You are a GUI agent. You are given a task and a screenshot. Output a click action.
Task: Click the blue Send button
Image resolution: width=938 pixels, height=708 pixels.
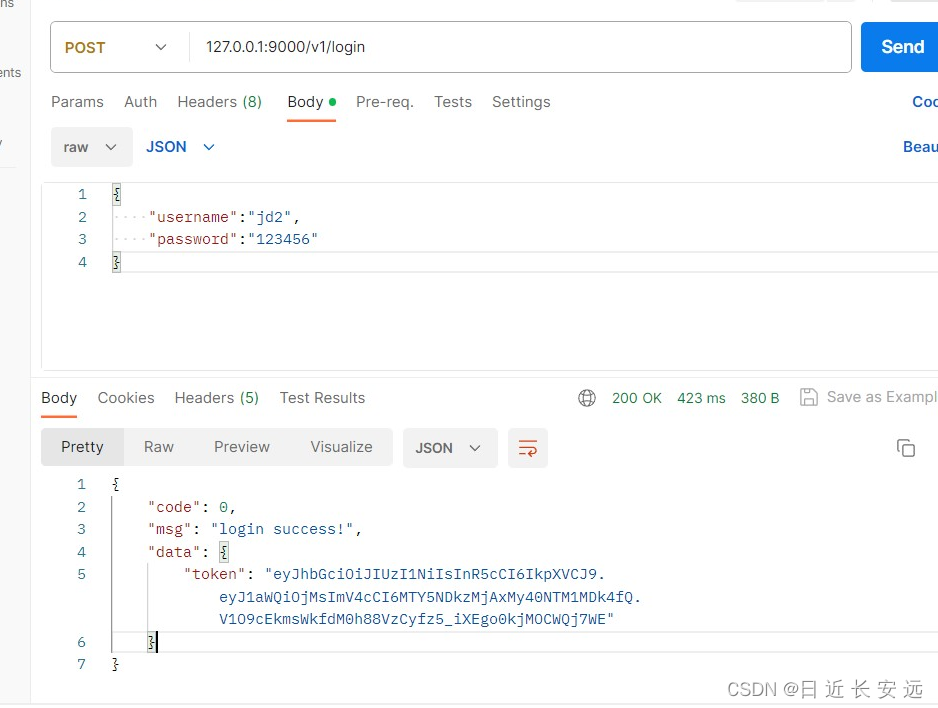tap(900, 47)
